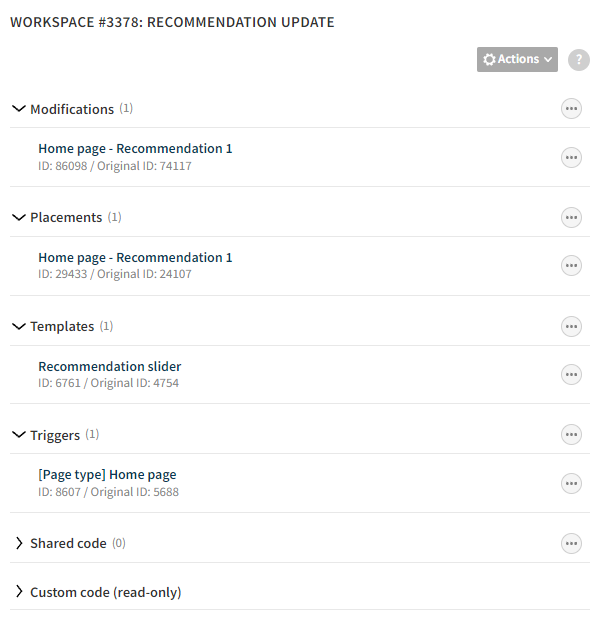Screen dimensions: 600x620
Task: Open more options for Templates section
Action: click(x=571, y=326)
